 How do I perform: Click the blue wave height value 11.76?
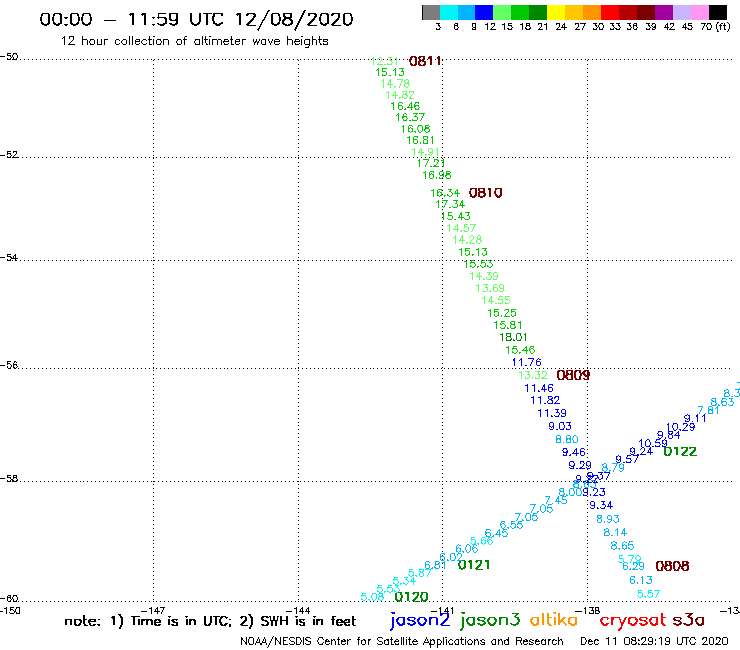pyautogui.click(x=527, y=362)
